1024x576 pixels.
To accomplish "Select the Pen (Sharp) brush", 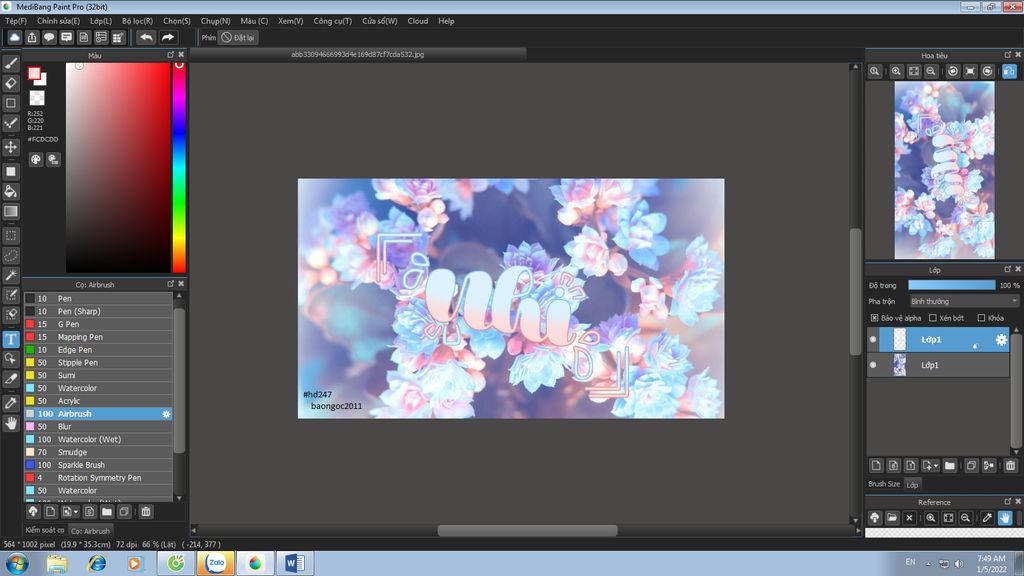I will point(98,312).
